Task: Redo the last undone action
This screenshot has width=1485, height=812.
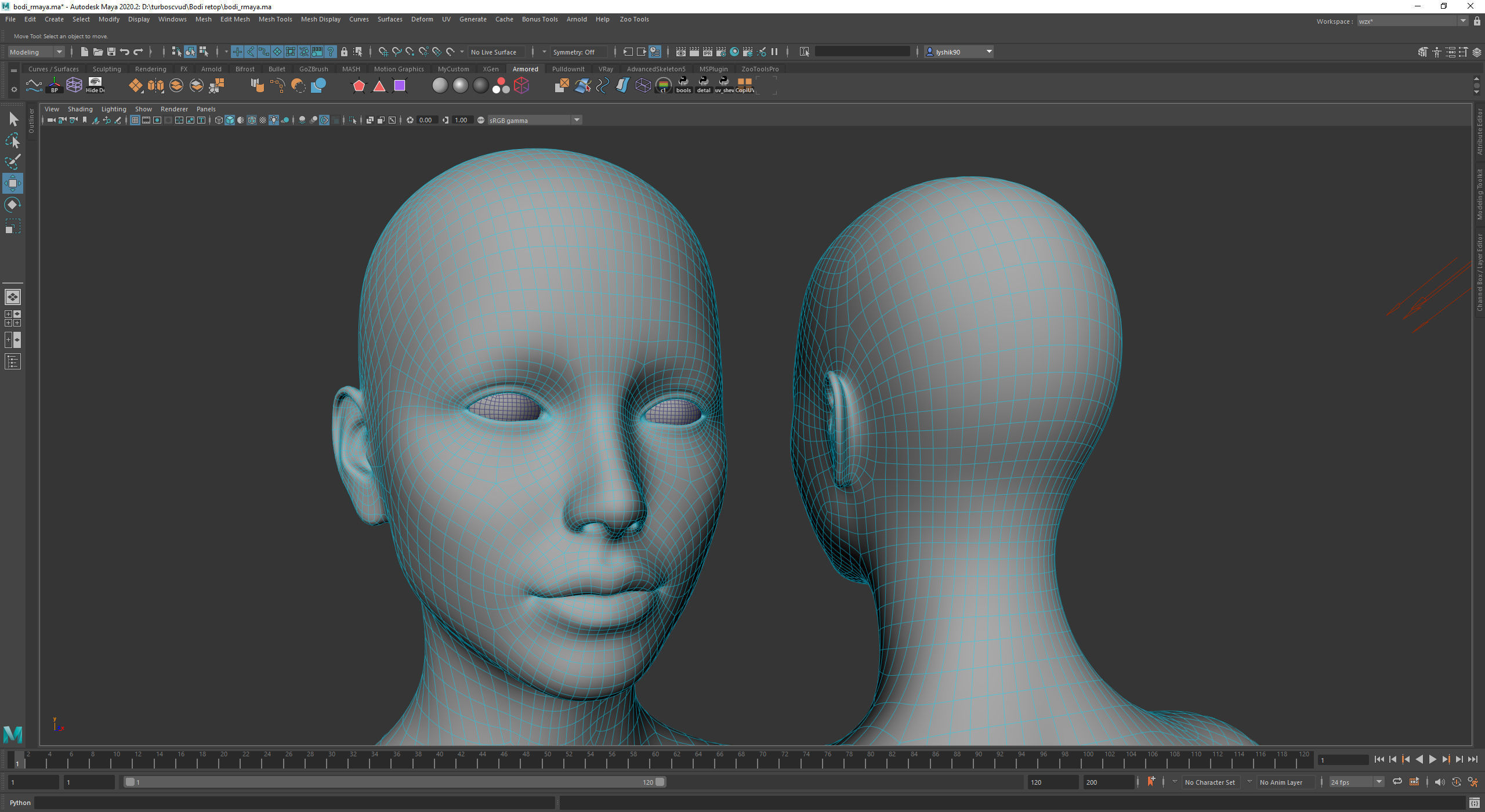Action: (138, 52)
